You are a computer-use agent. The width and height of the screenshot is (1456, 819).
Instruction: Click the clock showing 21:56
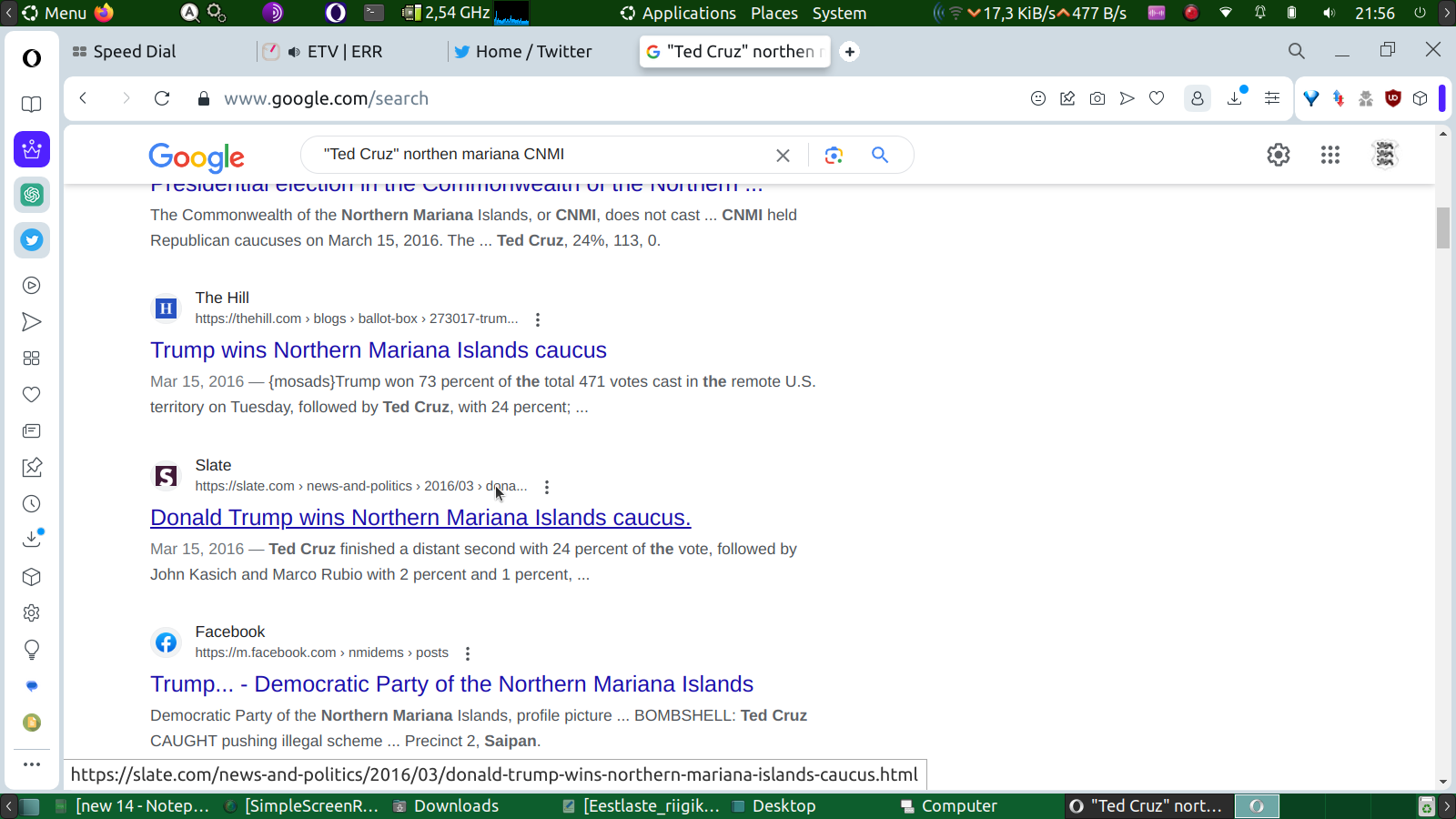point(1375,13)
